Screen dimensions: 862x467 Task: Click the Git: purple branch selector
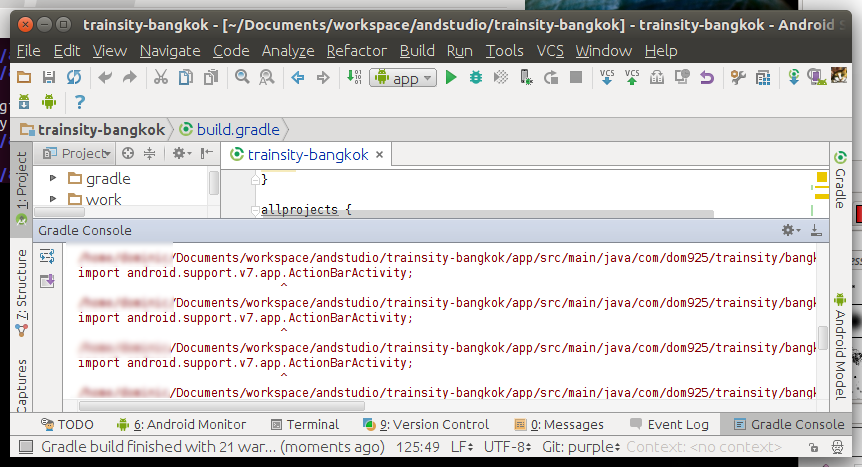[581, 447]
